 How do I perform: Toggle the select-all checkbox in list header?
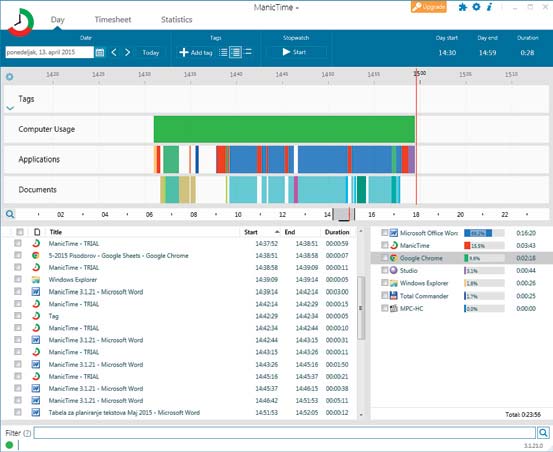pos(20,232)
